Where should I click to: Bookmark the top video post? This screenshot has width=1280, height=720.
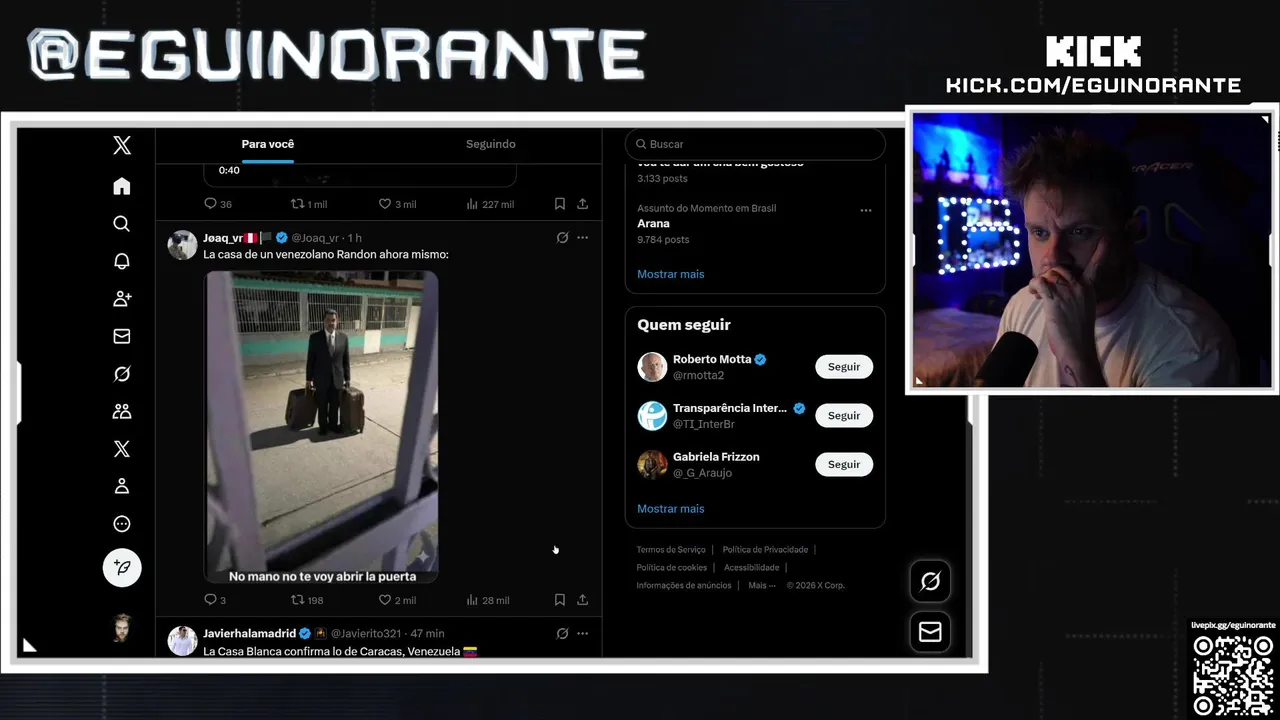click(560, 204)
